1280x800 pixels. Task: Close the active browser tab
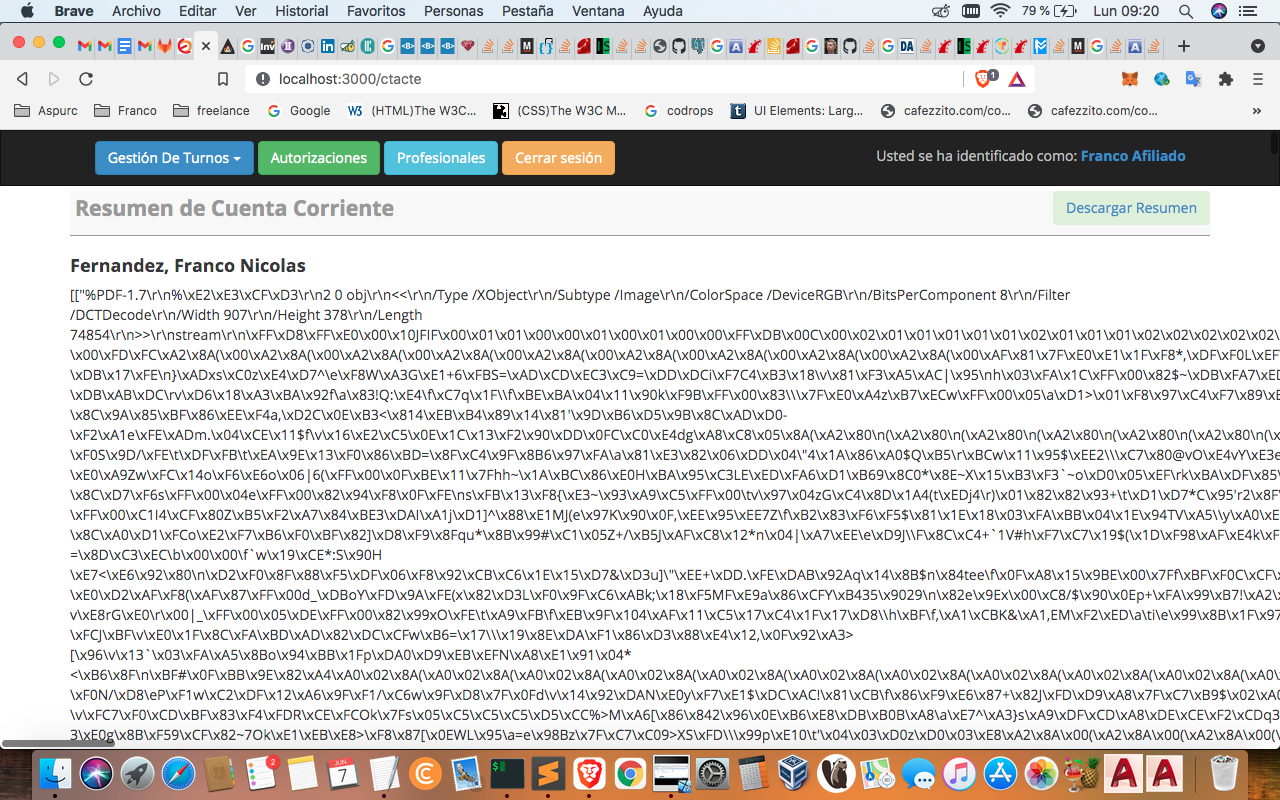(x=206, y=46)
